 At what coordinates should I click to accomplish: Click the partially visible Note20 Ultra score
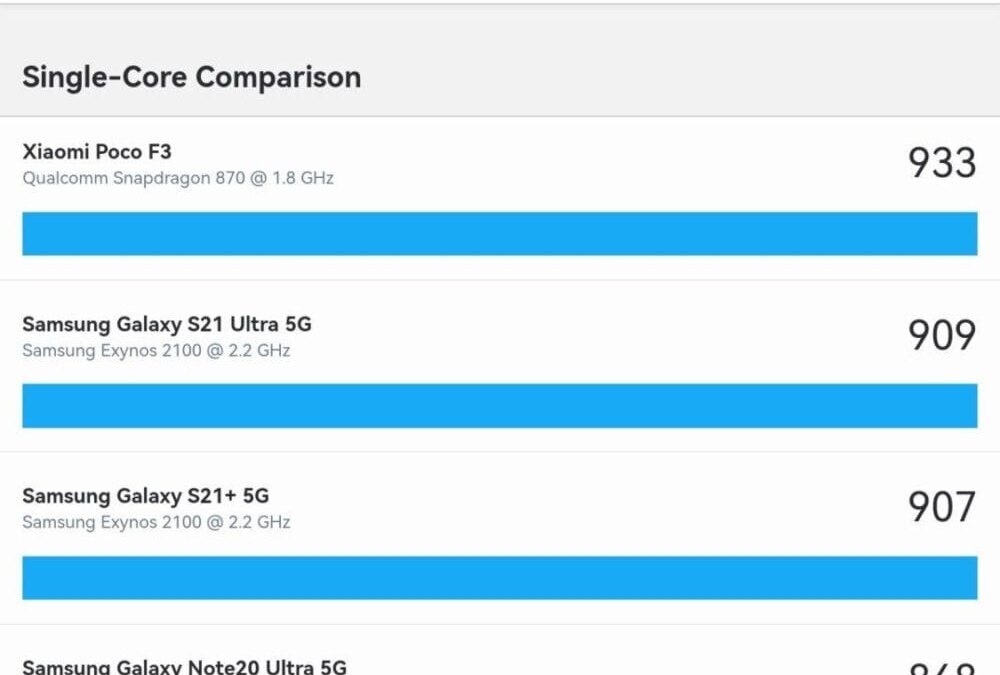click(941, 668)
